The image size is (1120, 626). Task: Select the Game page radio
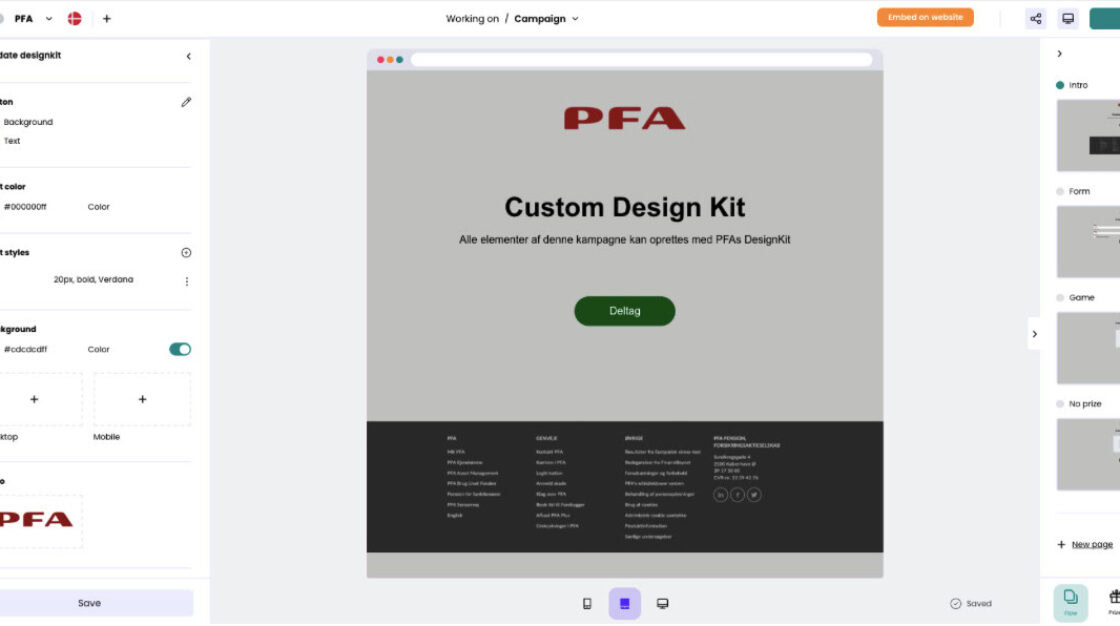pyautogui.click(x=1060, y=297)
